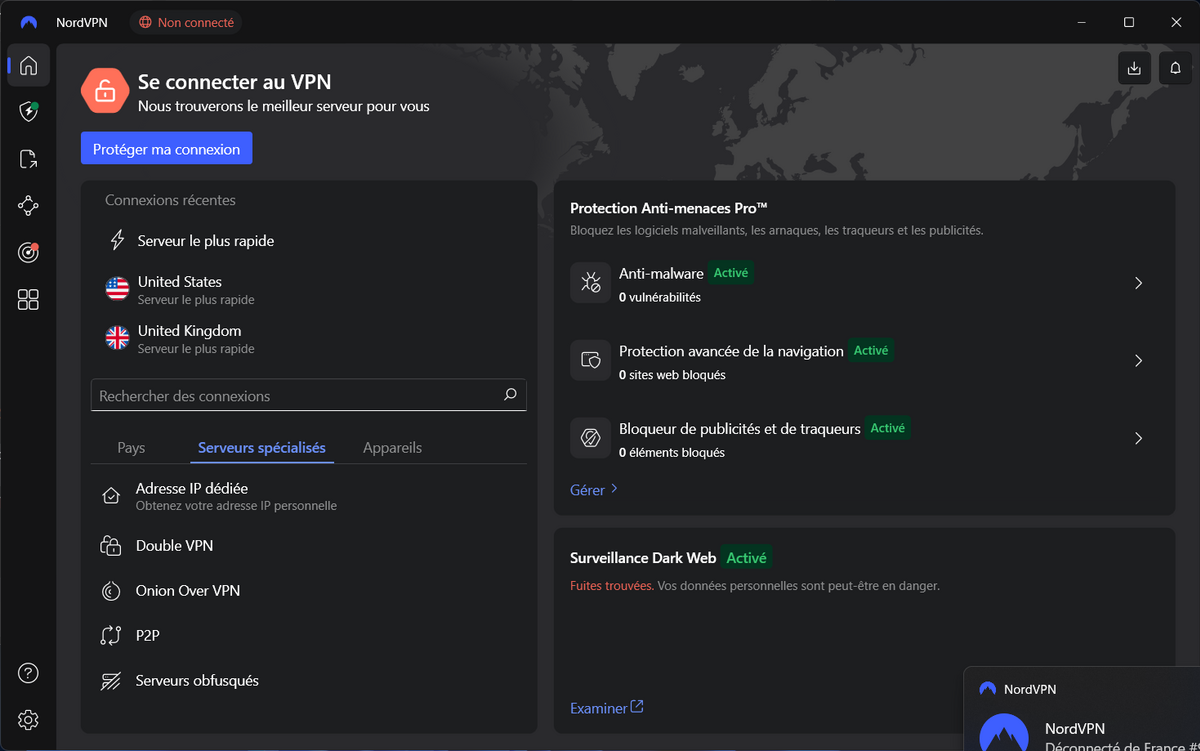Switch to the Pays tab
This screenshot has height=751, width=1200.
(x=131, y=447)
